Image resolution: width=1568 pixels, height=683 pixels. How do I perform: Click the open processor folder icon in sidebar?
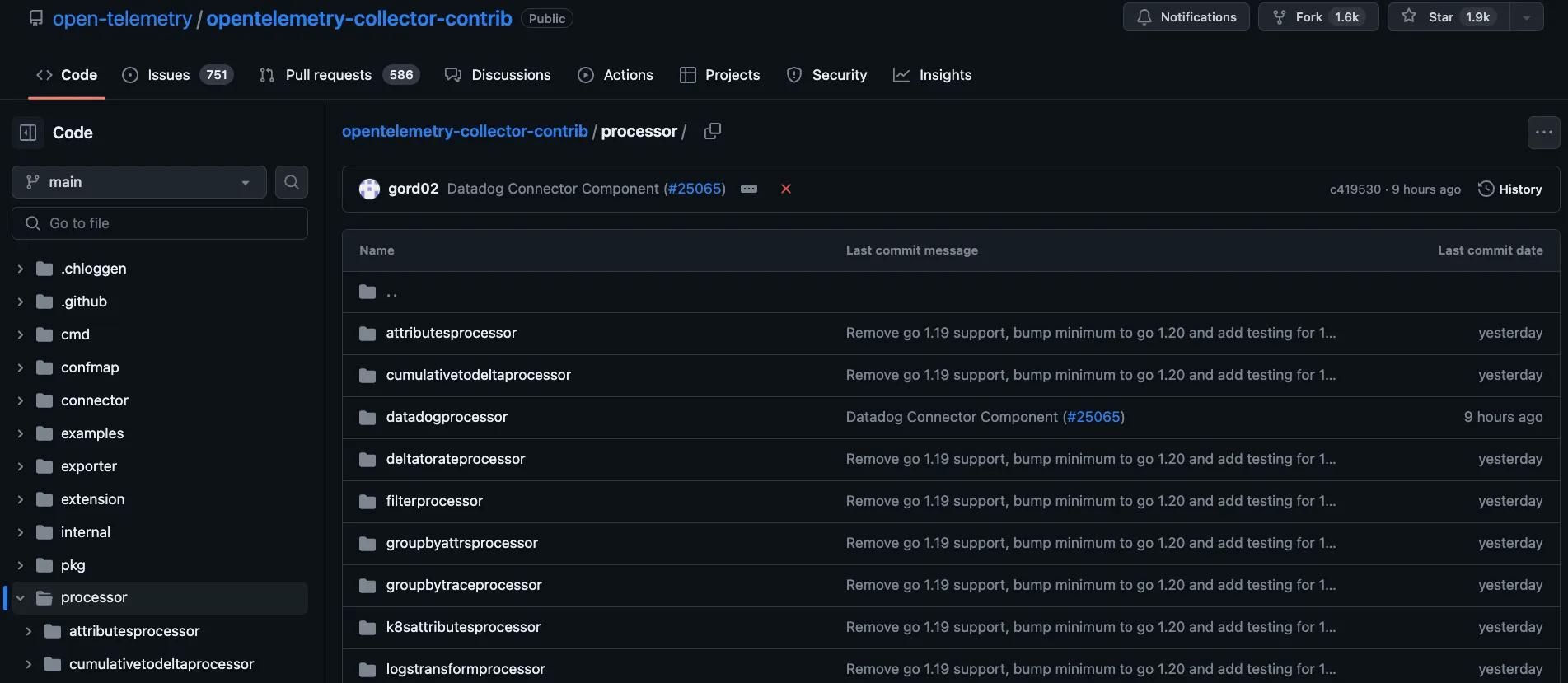point(44,598)
